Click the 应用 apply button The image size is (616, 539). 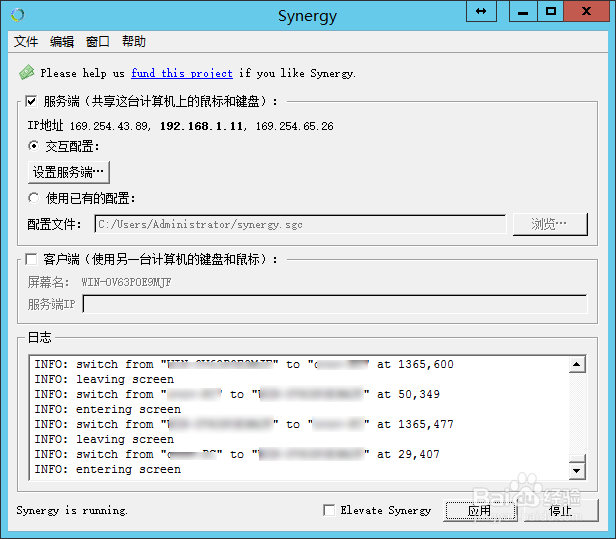[x=479, y=510]
